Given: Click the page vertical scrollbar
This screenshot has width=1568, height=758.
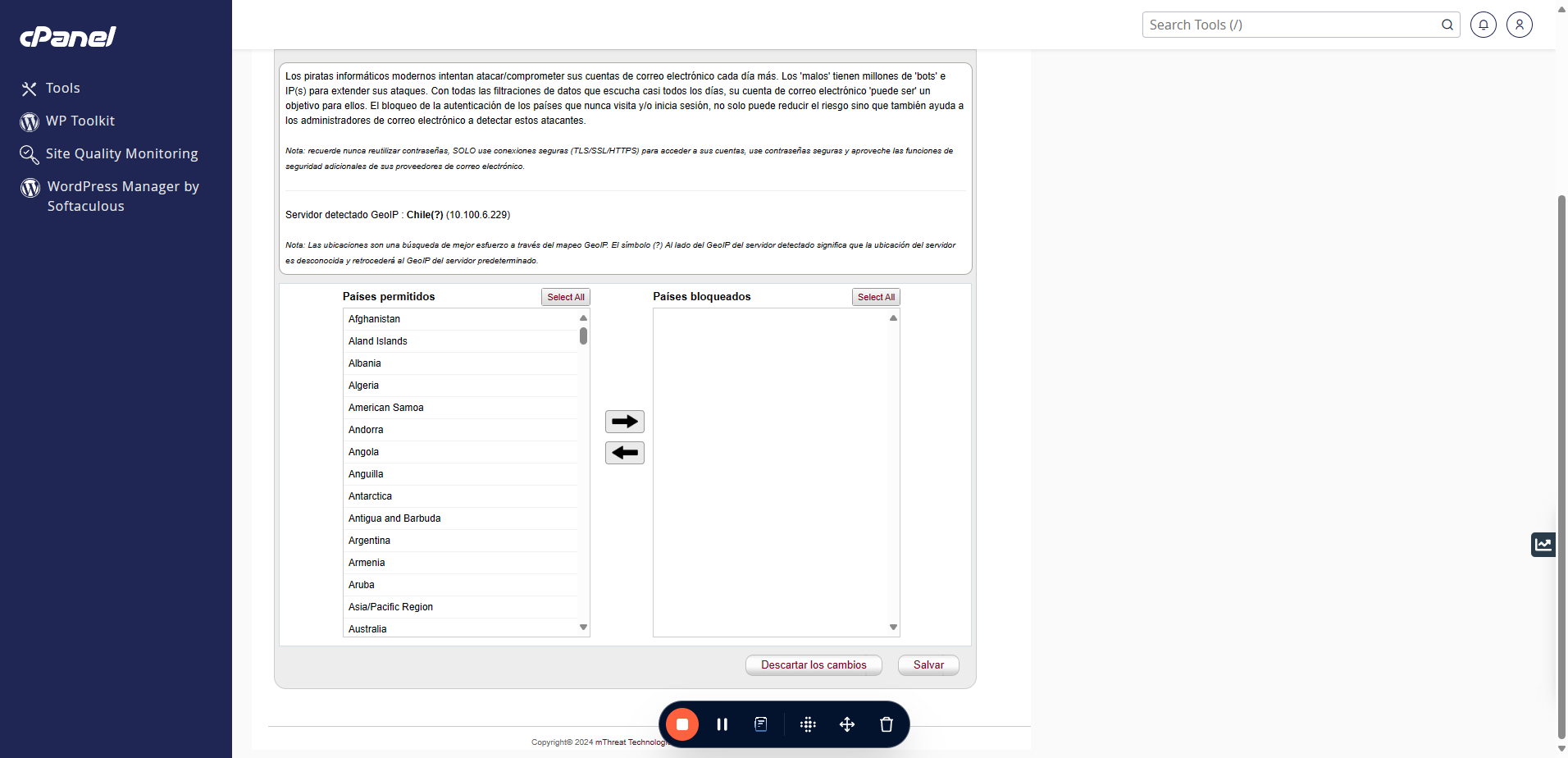Looking at the screenshot, I should click(x=1561, y=468).
